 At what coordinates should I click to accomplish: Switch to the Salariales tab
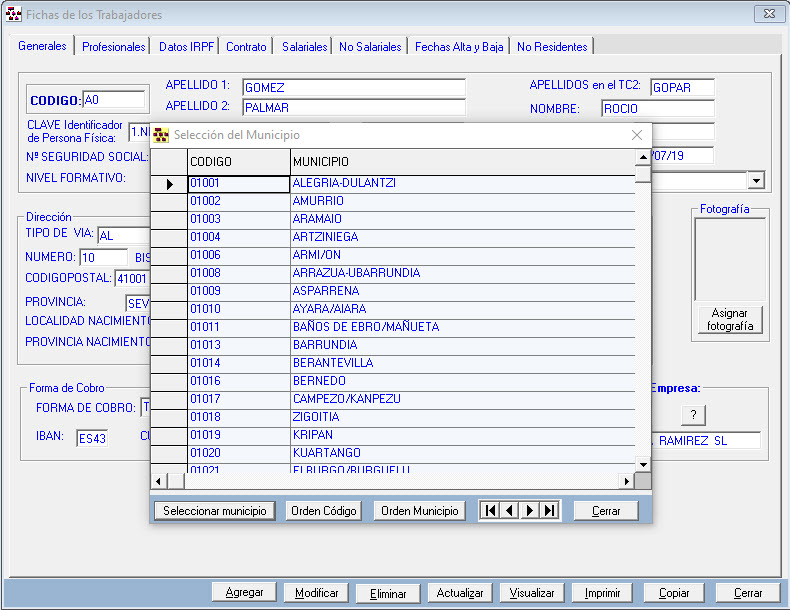point(304,47)
